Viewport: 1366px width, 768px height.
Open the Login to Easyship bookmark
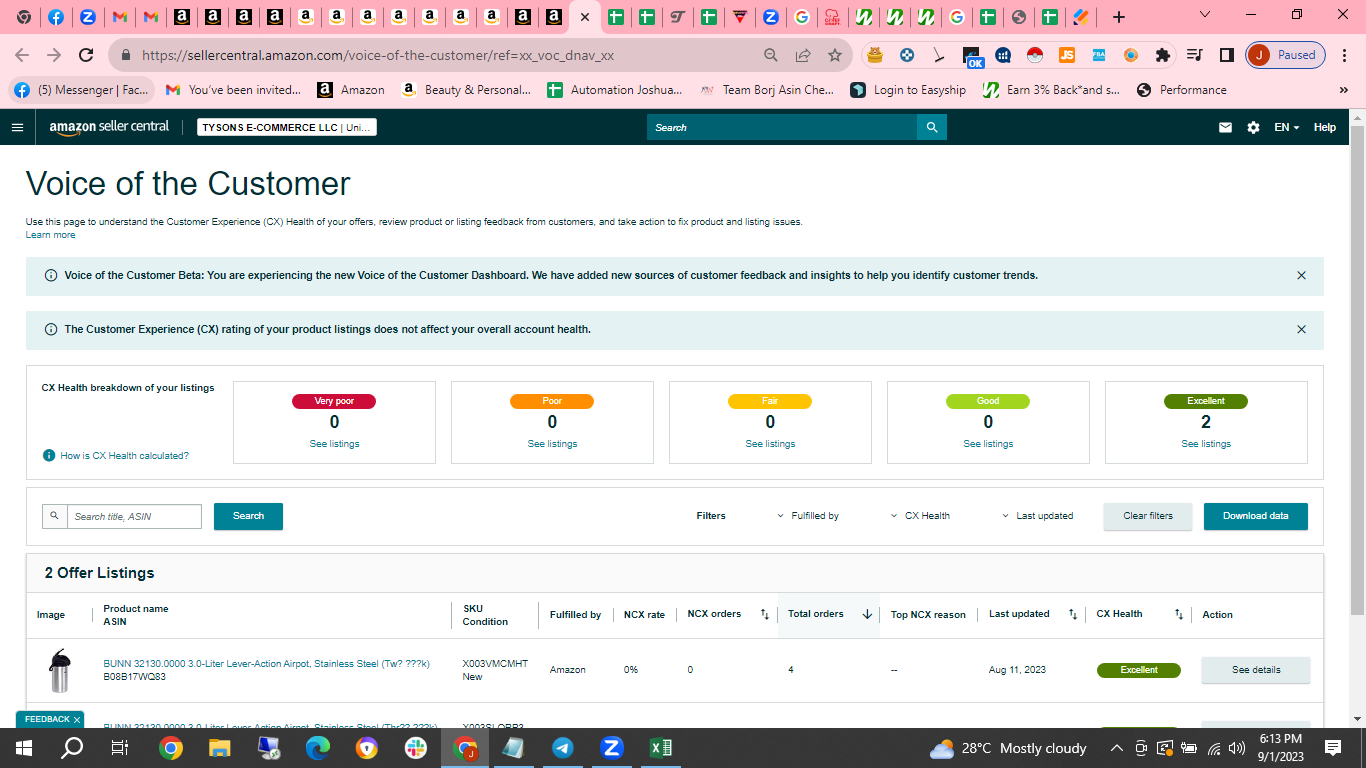pyautogui.click(x=908, y=90)
